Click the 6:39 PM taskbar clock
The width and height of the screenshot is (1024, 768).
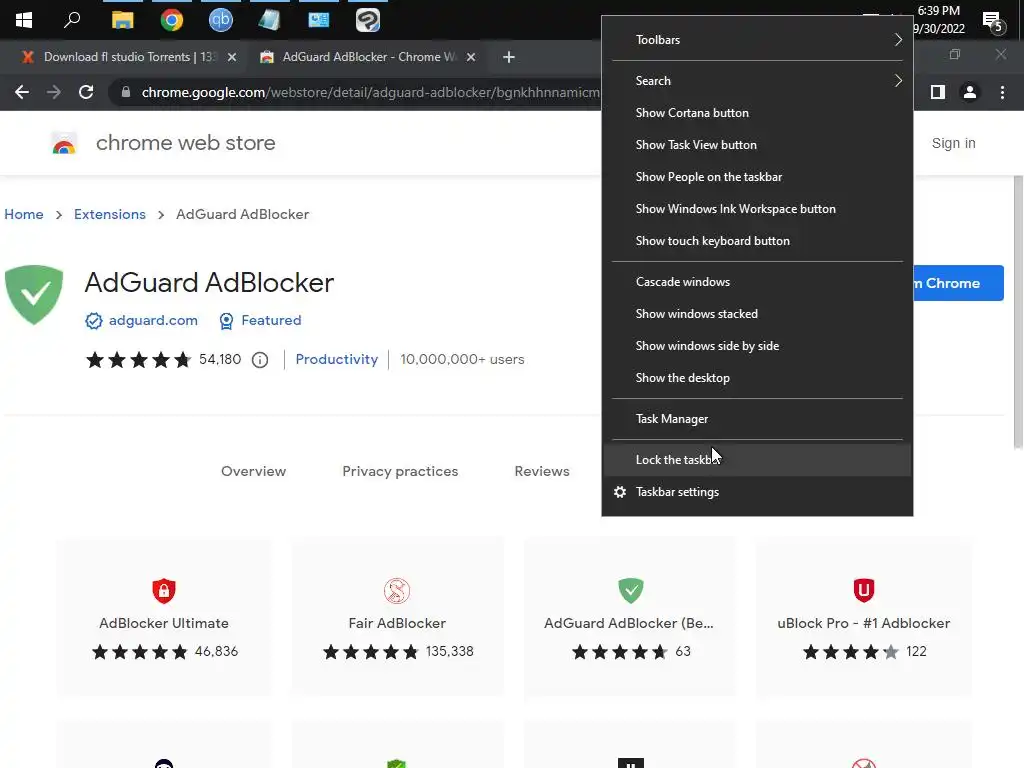tap(938, 11)
